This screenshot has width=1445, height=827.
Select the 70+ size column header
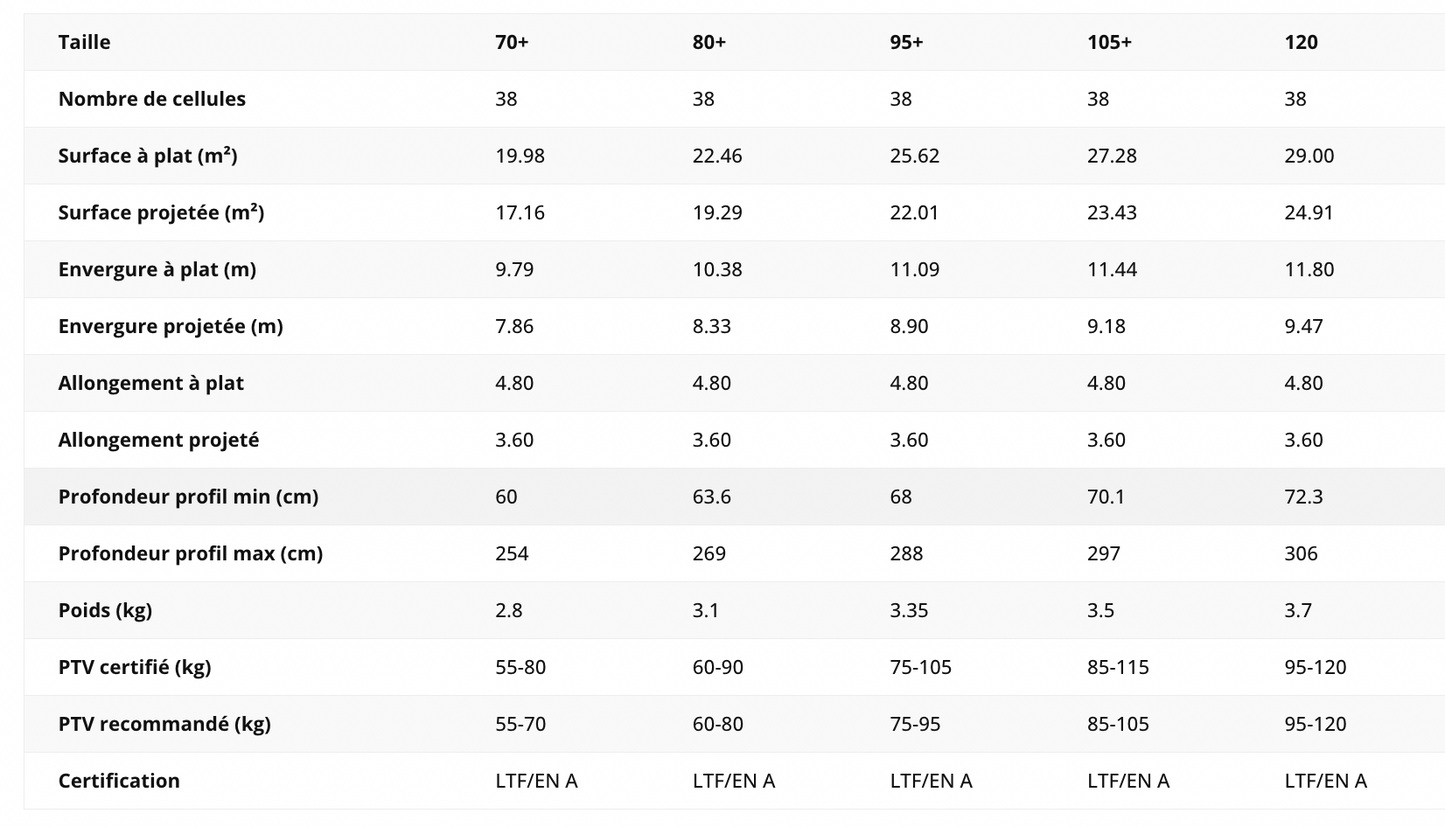[511, 42]
